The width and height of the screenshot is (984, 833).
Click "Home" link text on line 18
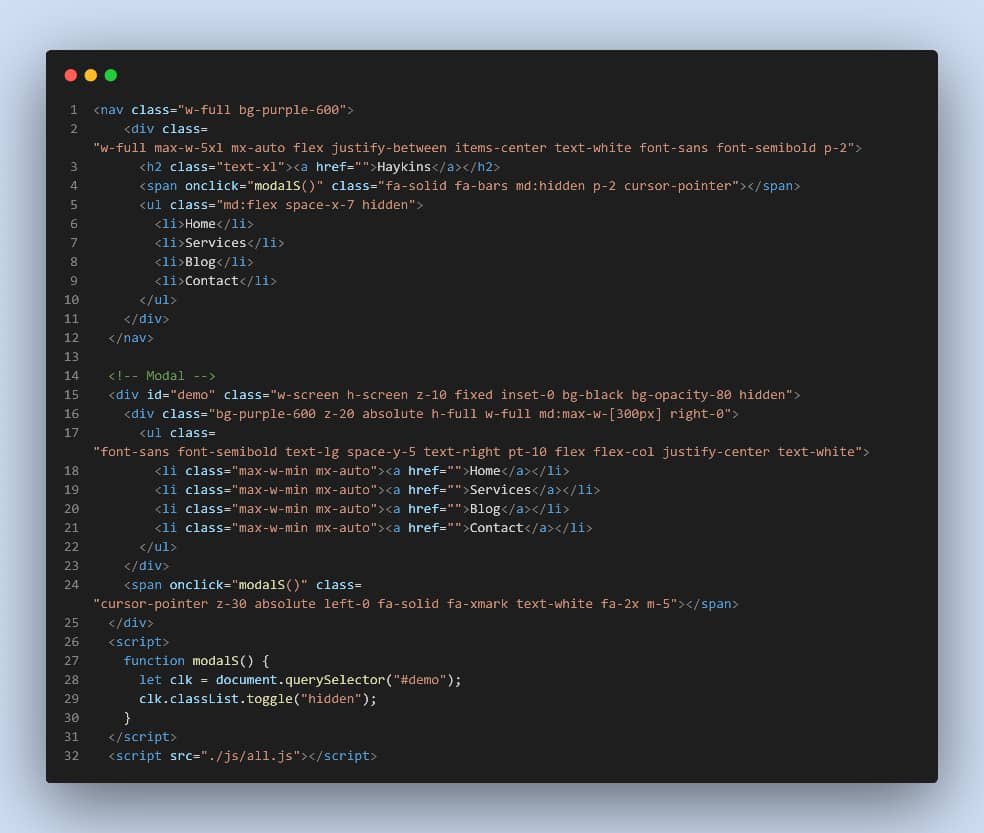(485, 471)
